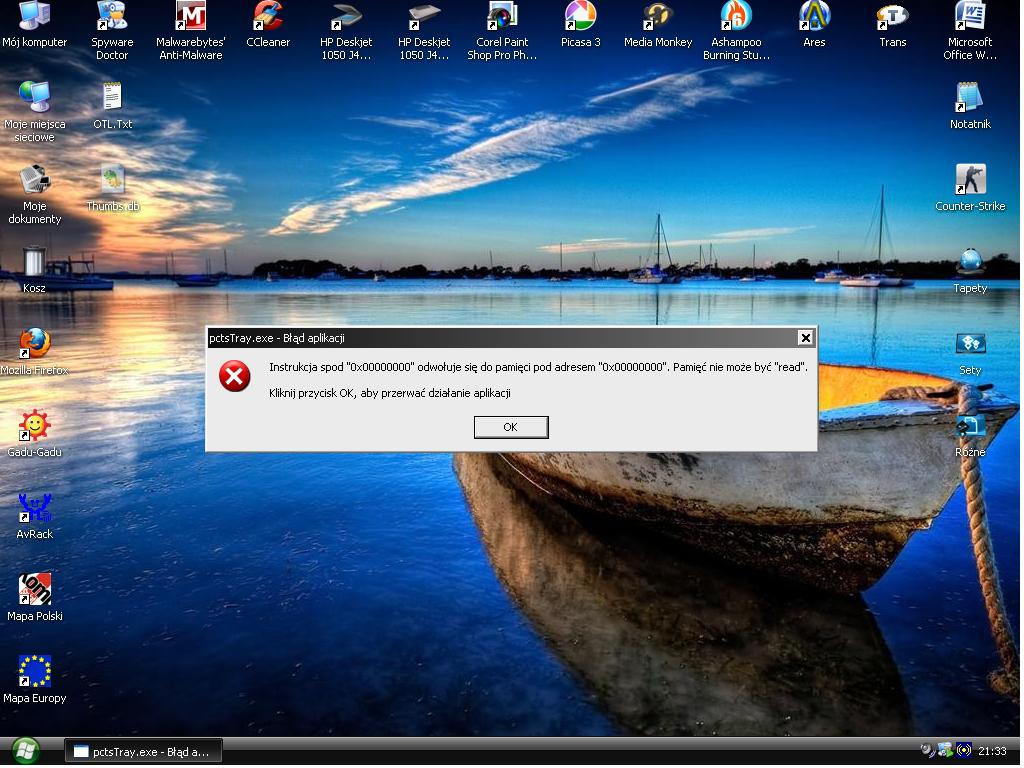Click the Windows Start button
Viewport: 1024px width, 768px height.
tap(25, 750)
